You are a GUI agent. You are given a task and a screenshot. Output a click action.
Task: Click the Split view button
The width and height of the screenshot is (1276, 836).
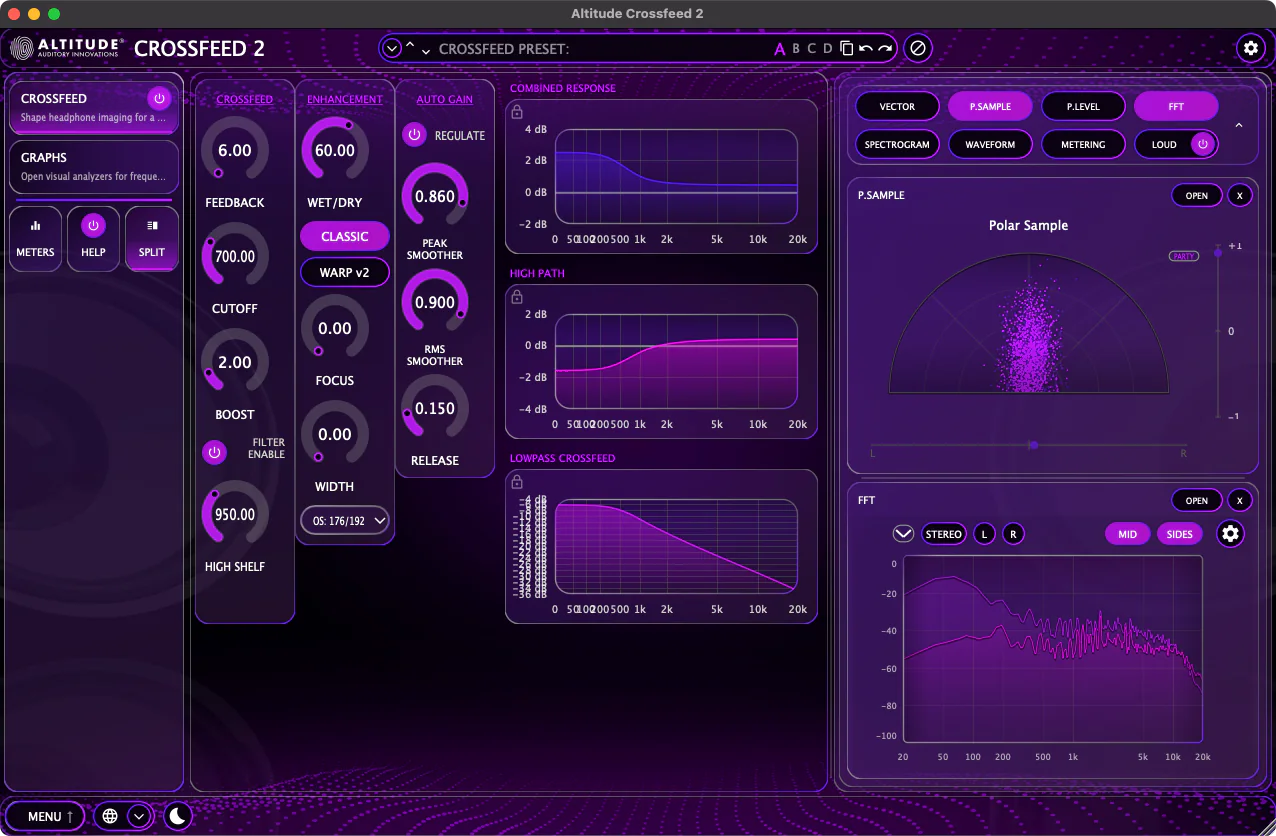pos(152,238)
